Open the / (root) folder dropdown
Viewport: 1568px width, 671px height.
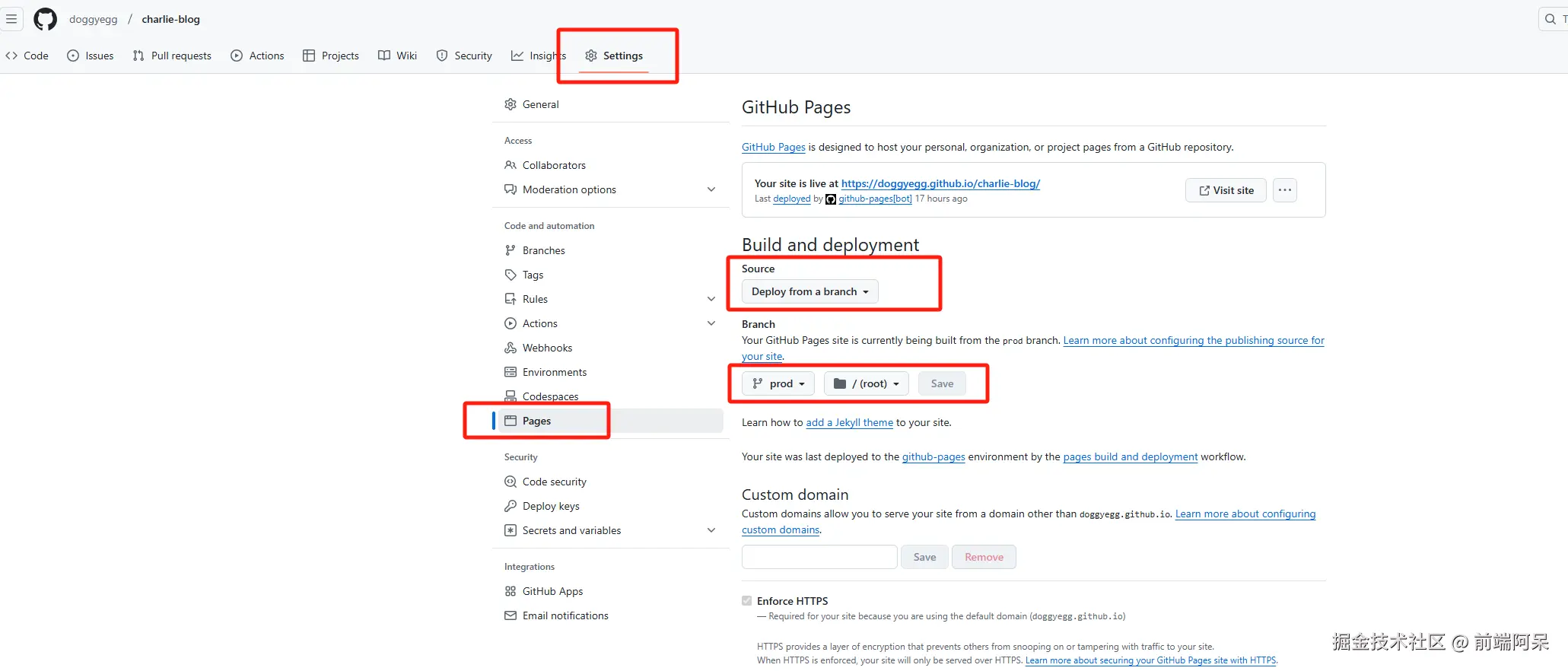click(866, 383)
